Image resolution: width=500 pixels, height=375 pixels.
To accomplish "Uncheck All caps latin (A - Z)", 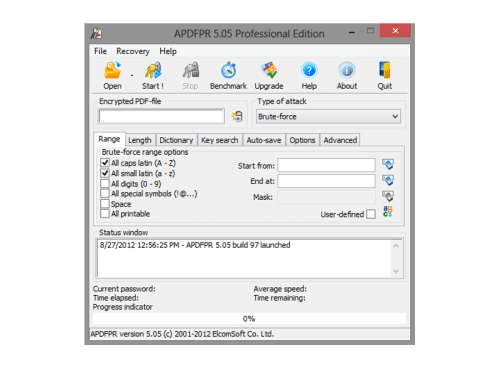I will (105, 163).
